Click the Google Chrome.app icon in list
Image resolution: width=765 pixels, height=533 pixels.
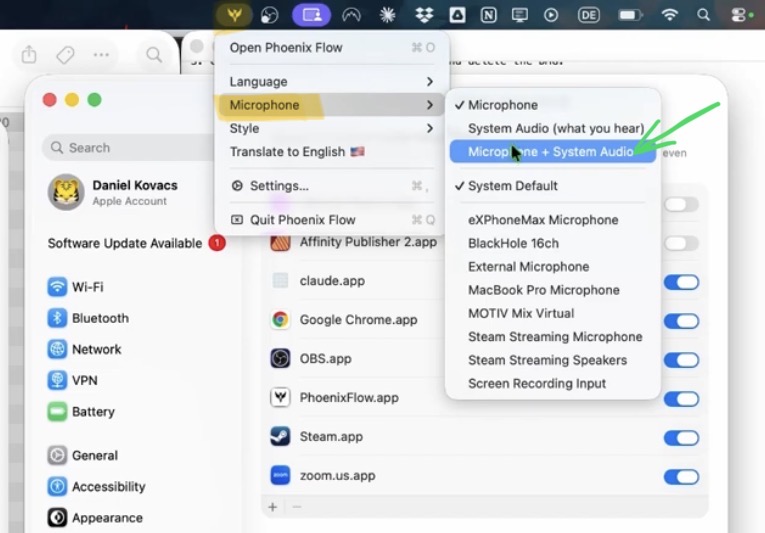click(x=280, y=320)
